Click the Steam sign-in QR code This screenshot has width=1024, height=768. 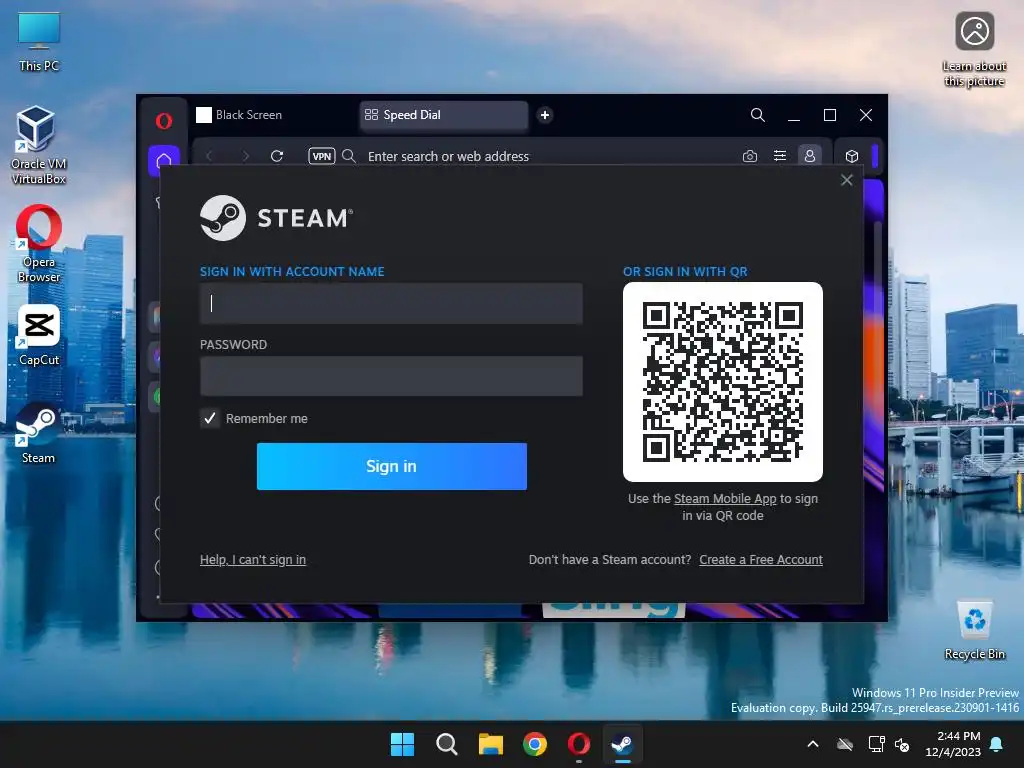click(723, 382)
